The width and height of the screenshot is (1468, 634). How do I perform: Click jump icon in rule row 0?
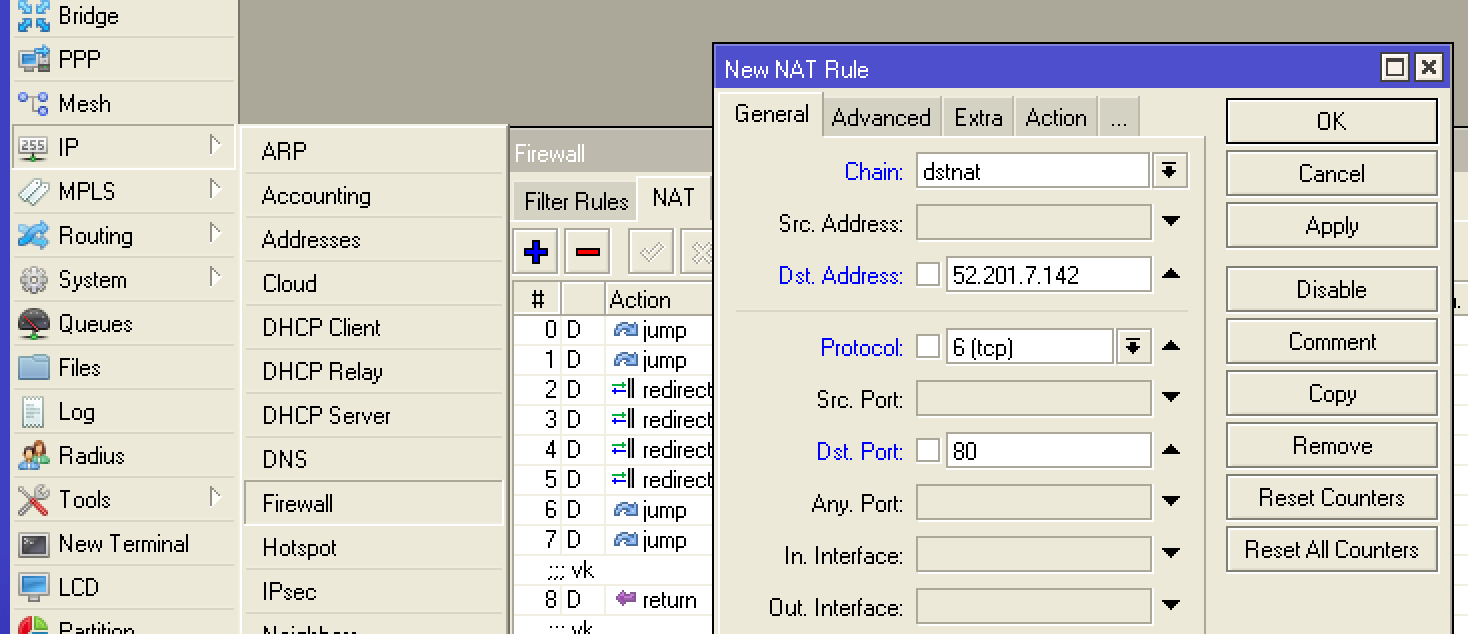tap(626, 330)
